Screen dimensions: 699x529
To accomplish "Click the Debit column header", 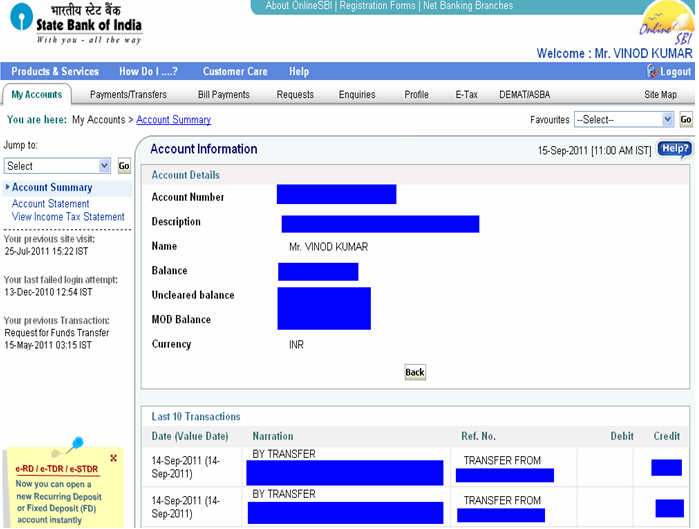I will coord(622,436).
